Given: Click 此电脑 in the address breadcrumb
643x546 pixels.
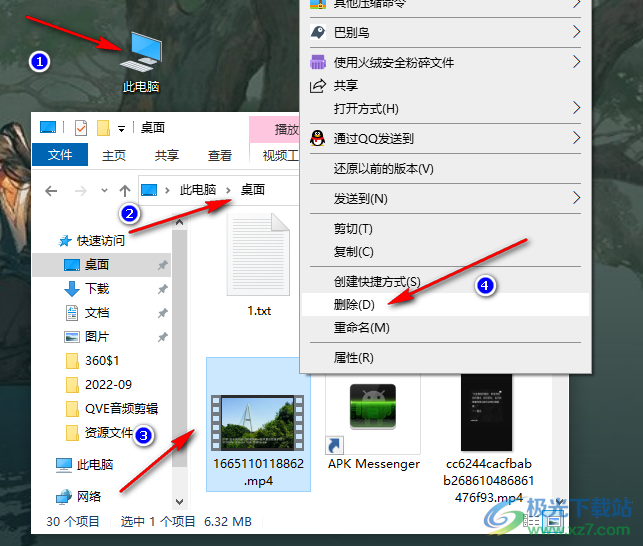Looking at the screenshot, I should pos(198,190).
